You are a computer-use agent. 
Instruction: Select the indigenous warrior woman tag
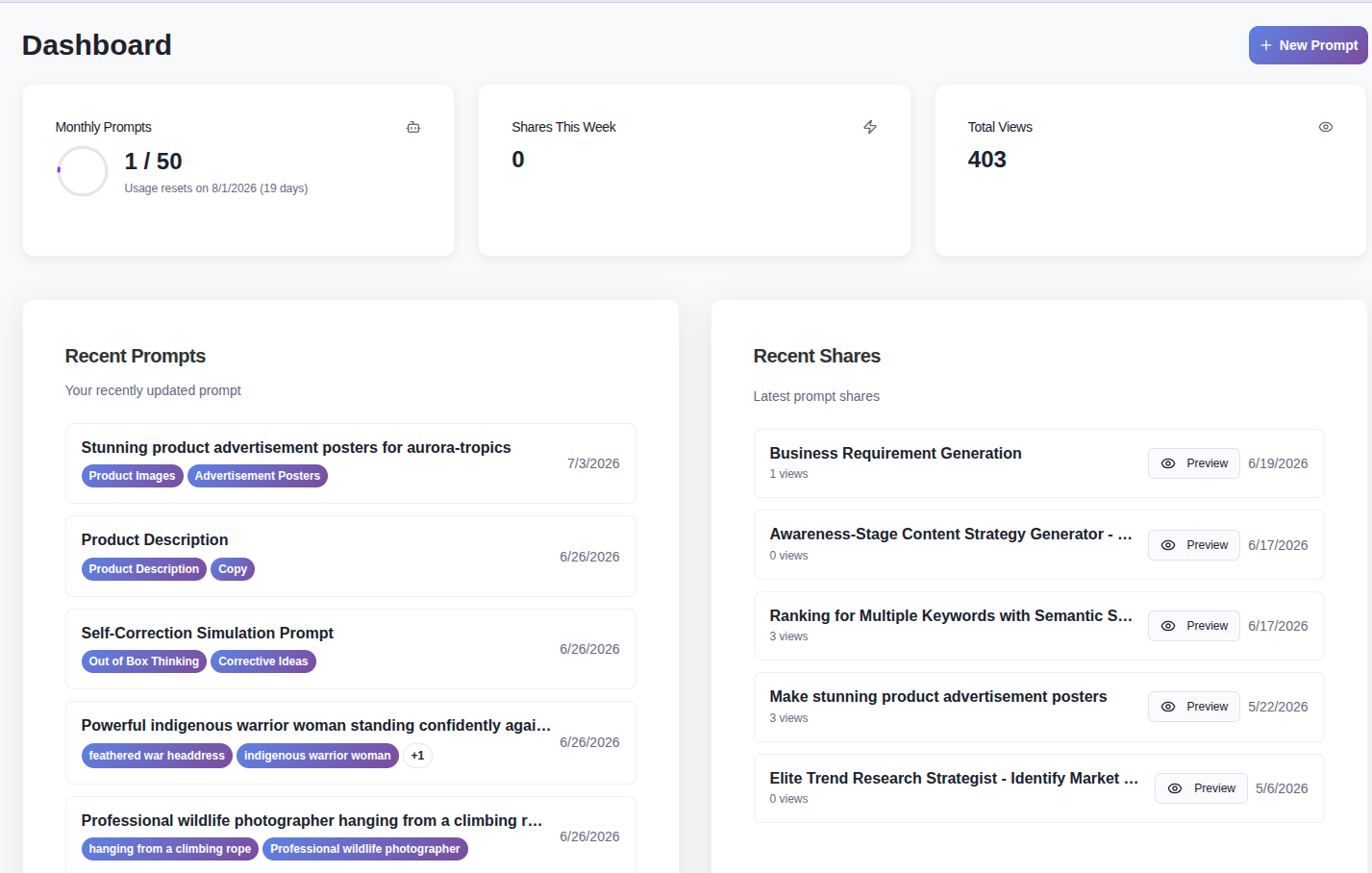(317, 756)
